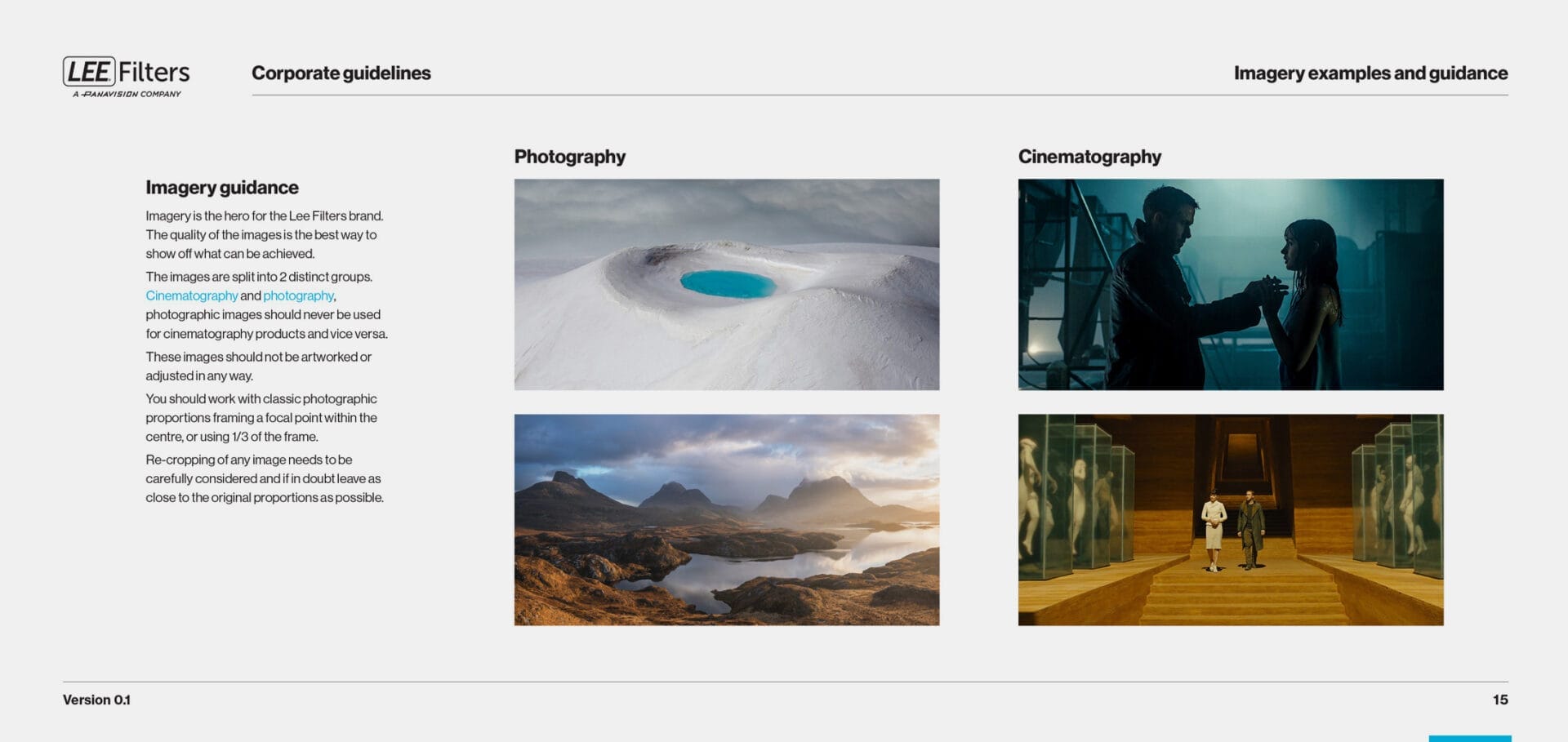The height and width of the screenshot is (742, 1568).
Task: Click 'A Panavision Company' tagline
Action: coord(127,94)
